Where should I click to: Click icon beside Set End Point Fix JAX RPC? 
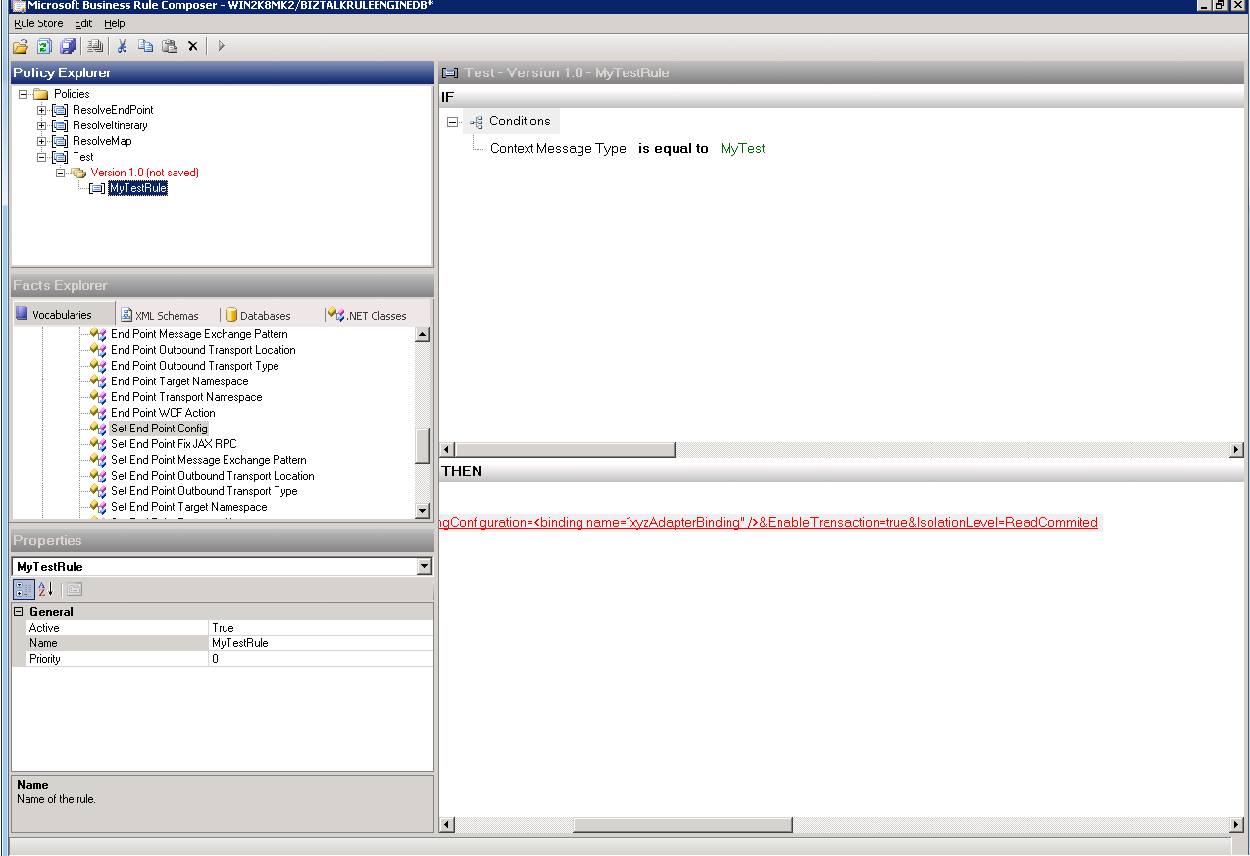point(98,444)
